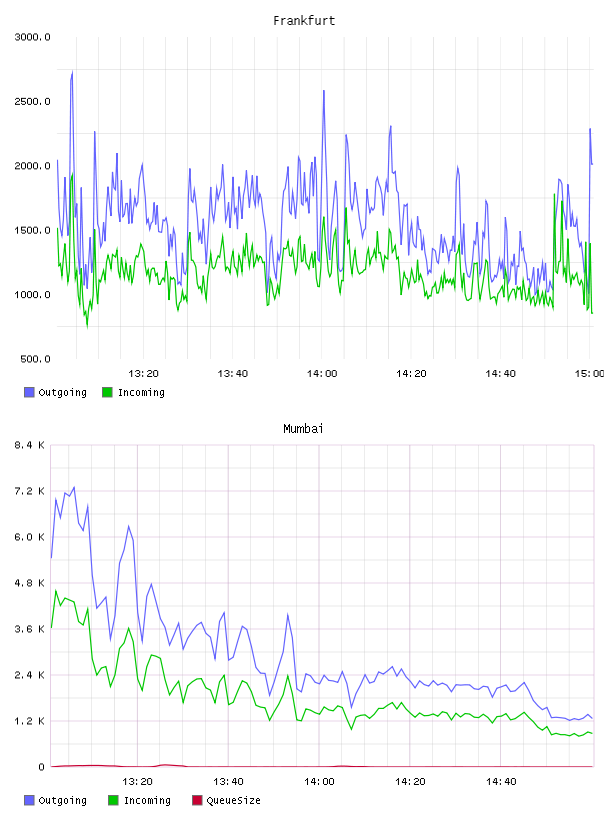Select the Outgoing legend label under Frankfurt
The image size is (608, 816).
[x=62, y=392]
